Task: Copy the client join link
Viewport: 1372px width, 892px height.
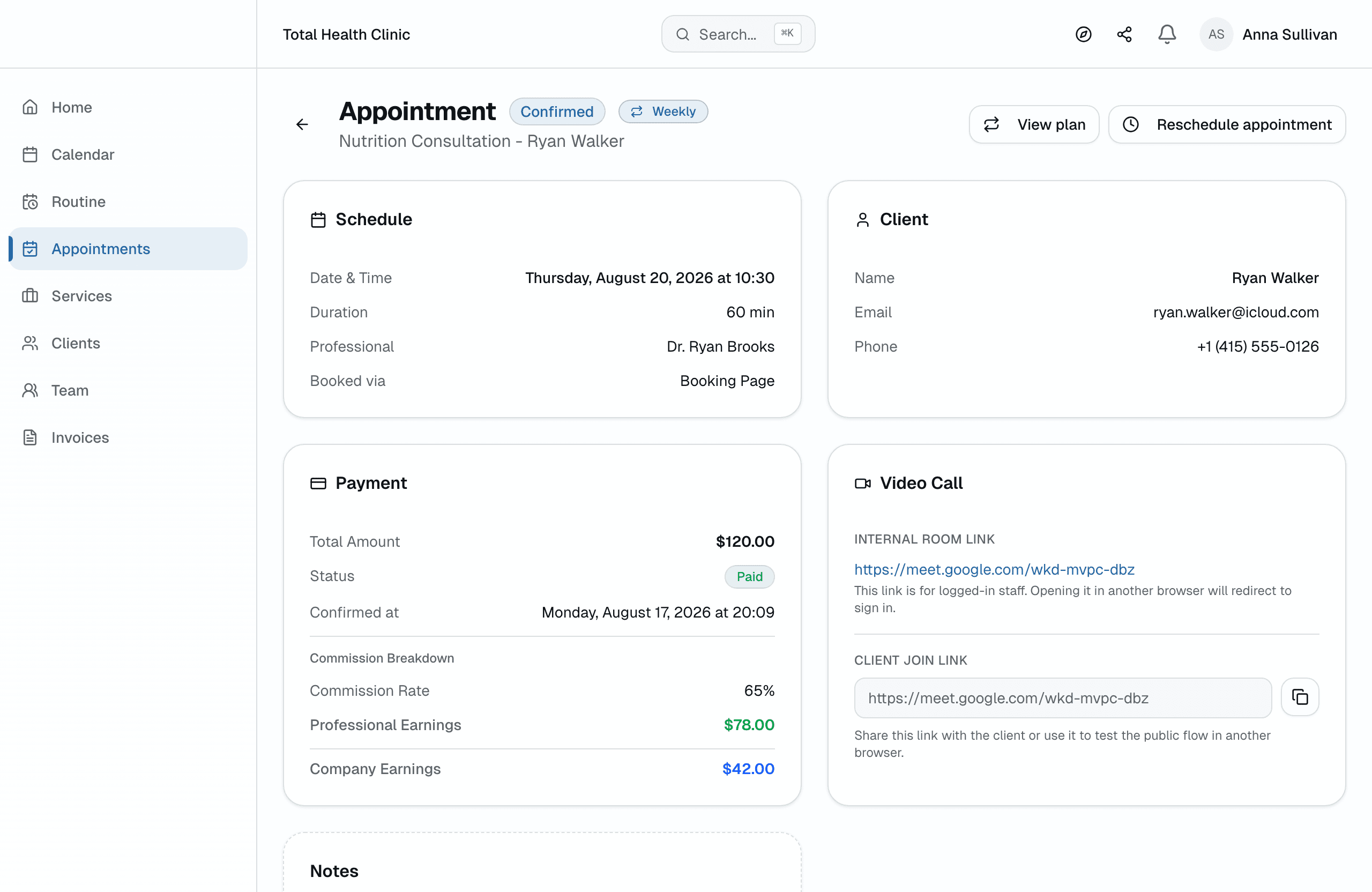Action: click(x=1299, y=697)
